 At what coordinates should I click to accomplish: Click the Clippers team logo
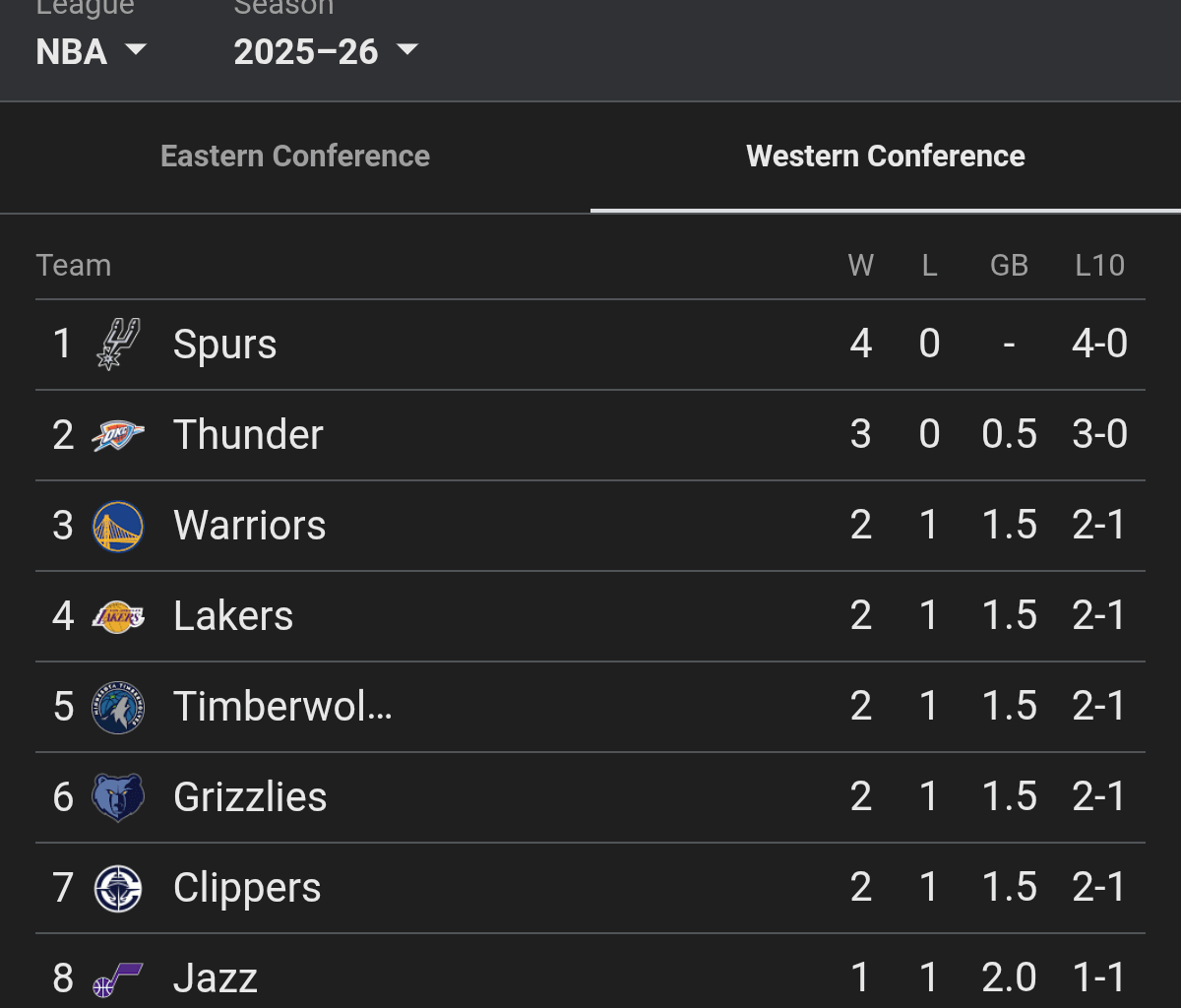click(118, 887)
